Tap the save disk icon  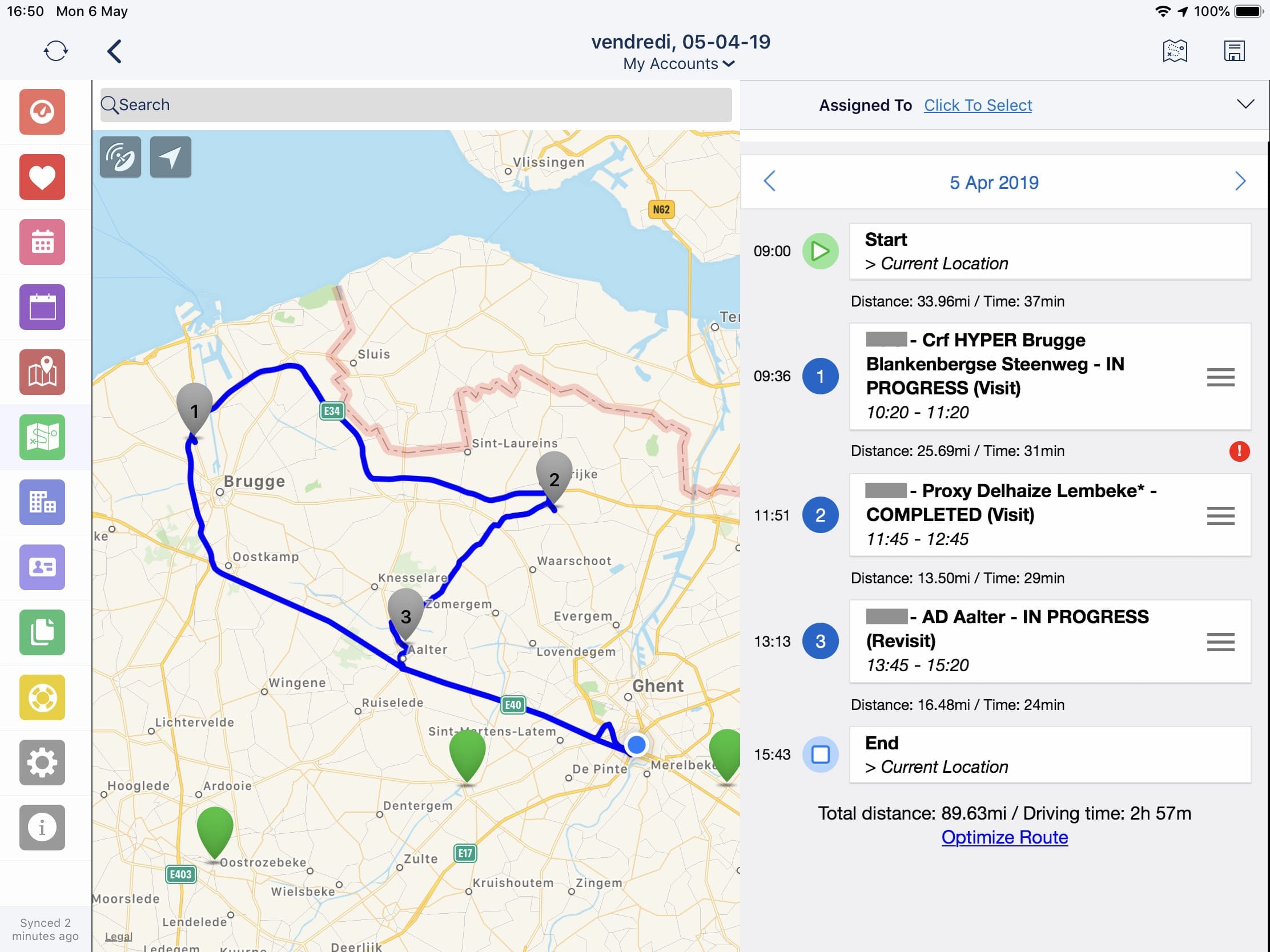point(1234,51)
